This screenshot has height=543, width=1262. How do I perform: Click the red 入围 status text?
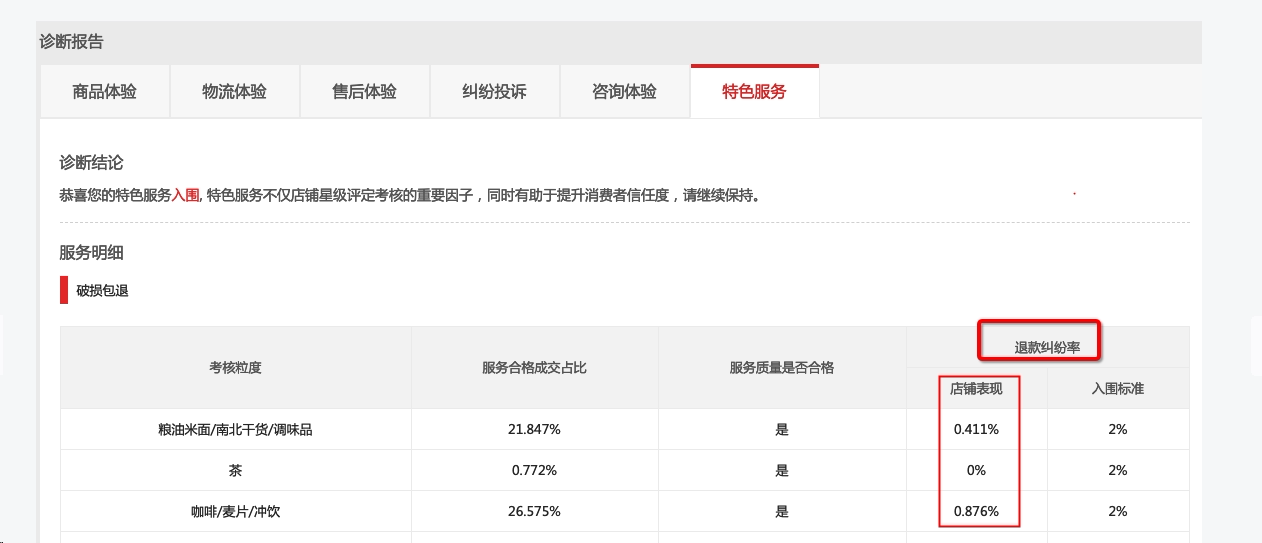click(186, 196)
